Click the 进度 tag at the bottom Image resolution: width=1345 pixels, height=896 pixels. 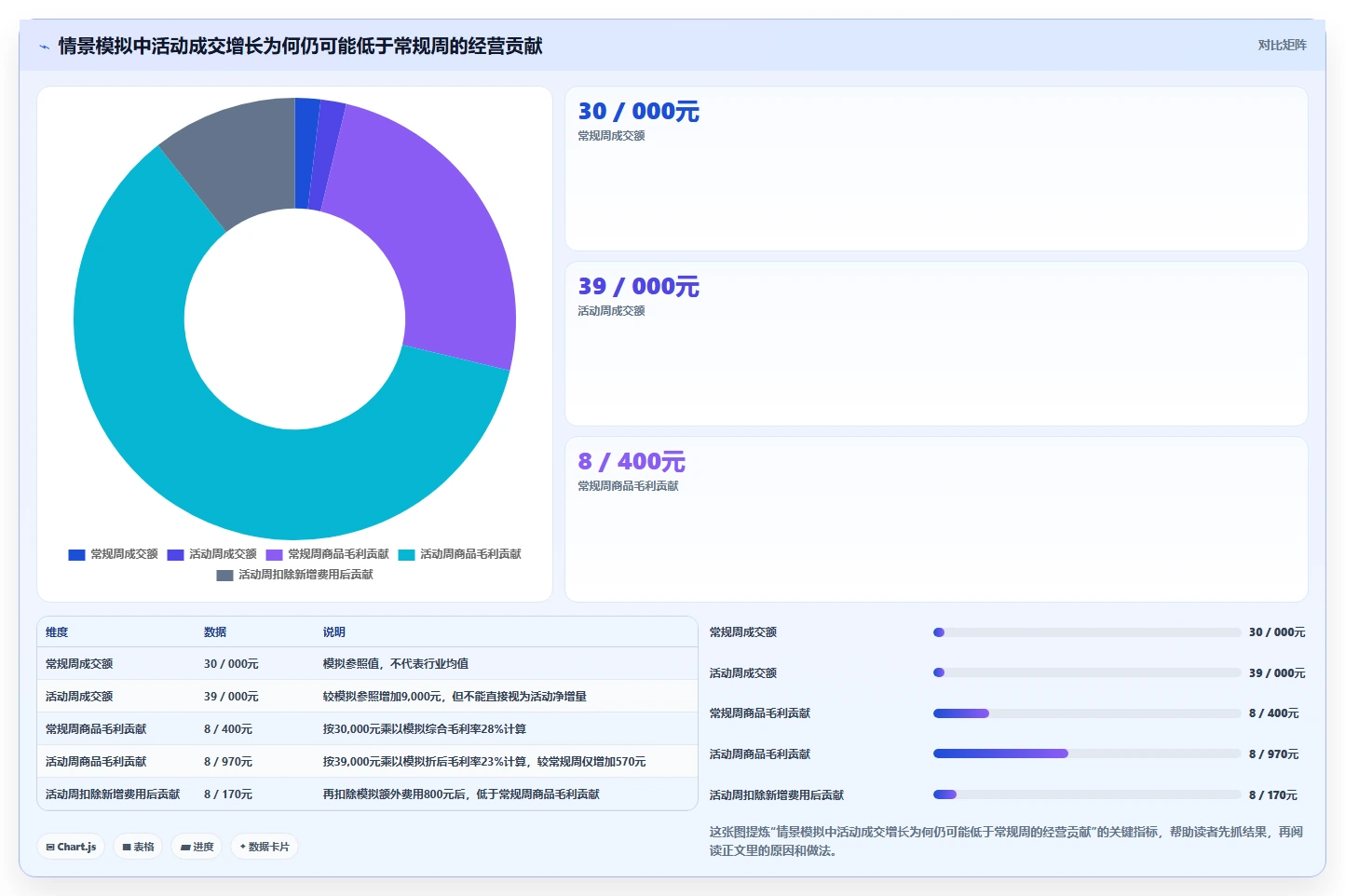click(x=197, y=847)
